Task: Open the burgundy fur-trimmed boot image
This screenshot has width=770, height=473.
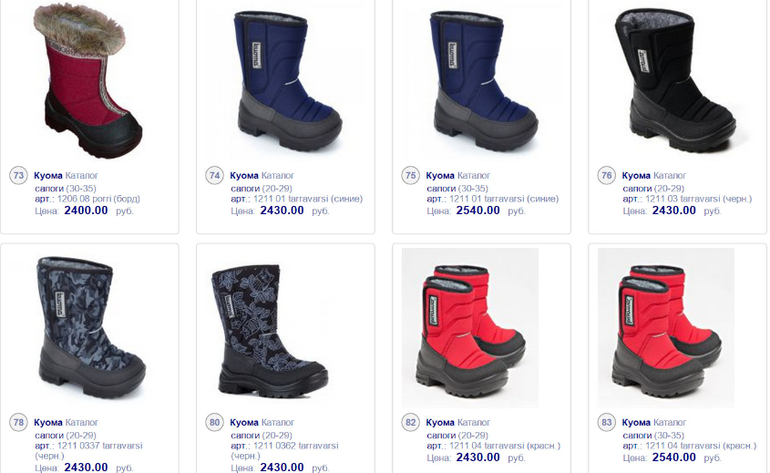Action: coord(87,81)
